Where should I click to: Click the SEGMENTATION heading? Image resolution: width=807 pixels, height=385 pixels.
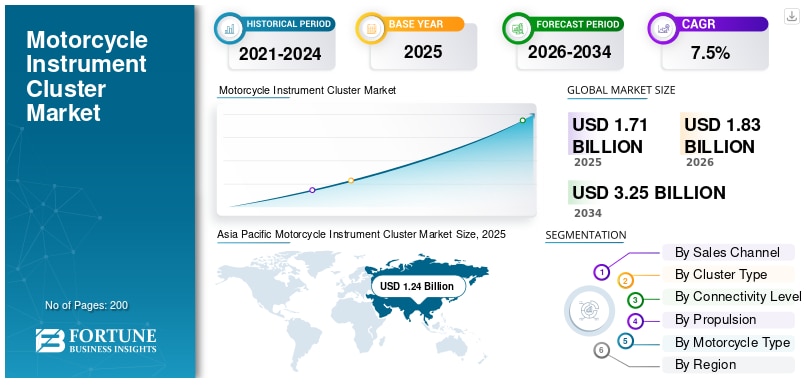(x=586, y=235)
